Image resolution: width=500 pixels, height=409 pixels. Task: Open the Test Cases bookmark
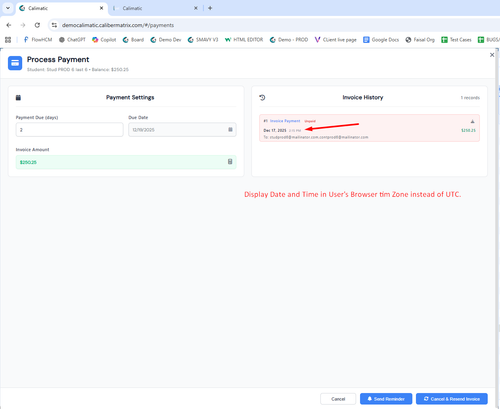point(456,40)
